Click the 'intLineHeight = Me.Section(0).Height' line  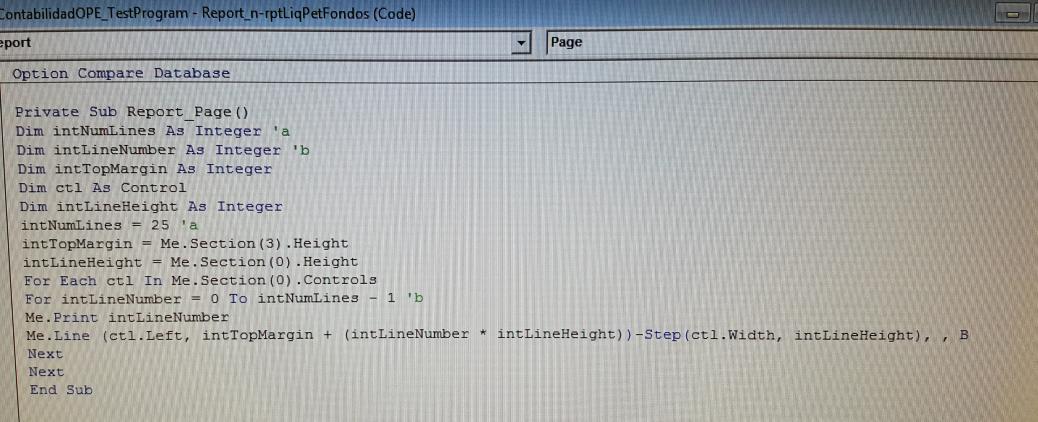click(191, 262)
